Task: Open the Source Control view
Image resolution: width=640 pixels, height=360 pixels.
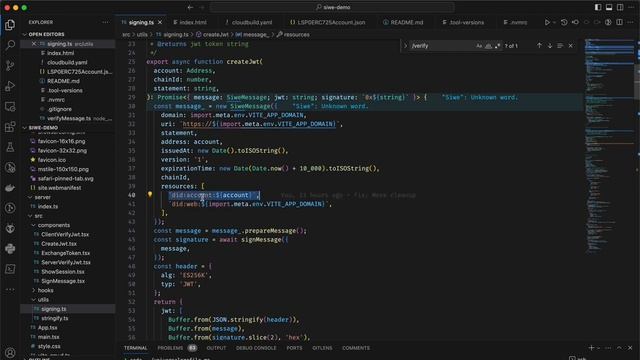Action: [10, 65]
